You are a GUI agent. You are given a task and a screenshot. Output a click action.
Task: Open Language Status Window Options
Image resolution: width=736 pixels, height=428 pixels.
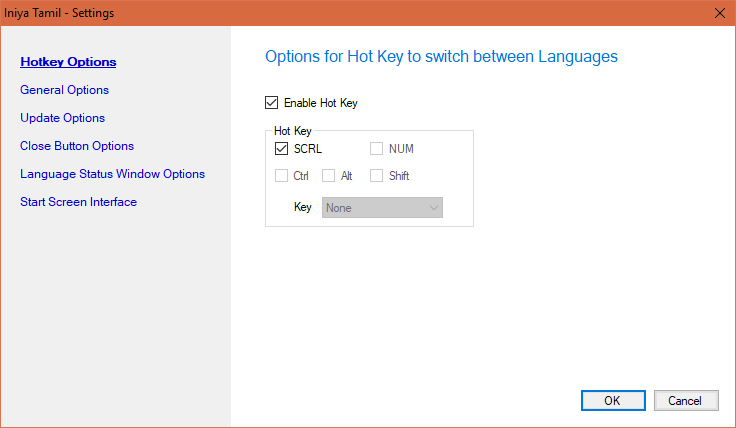click(x=112, y=174)
